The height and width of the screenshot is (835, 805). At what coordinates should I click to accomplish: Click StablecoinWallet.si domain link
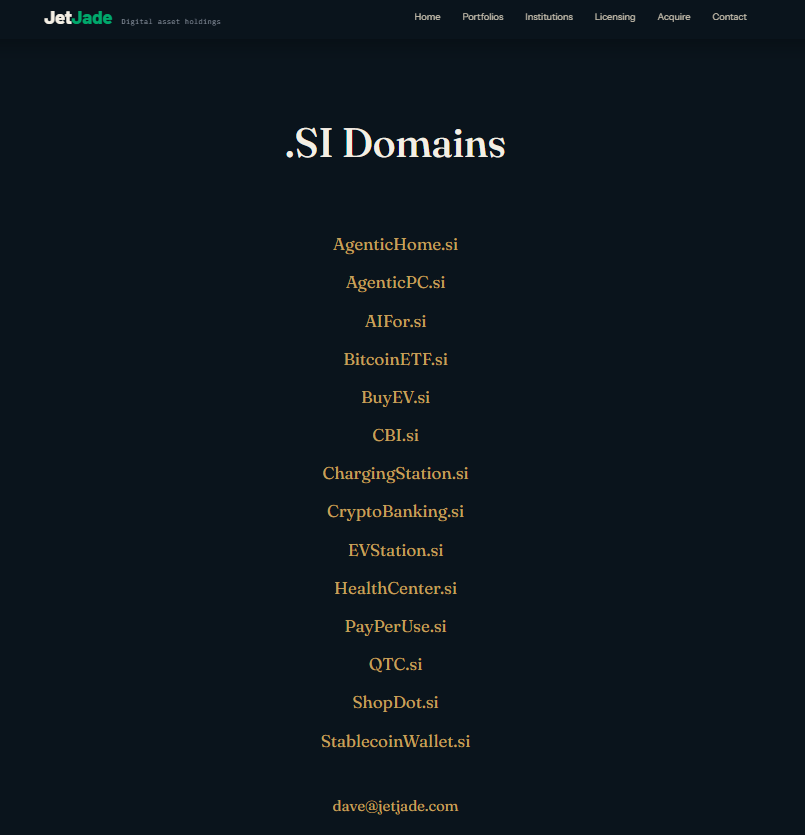click(396, 741)
